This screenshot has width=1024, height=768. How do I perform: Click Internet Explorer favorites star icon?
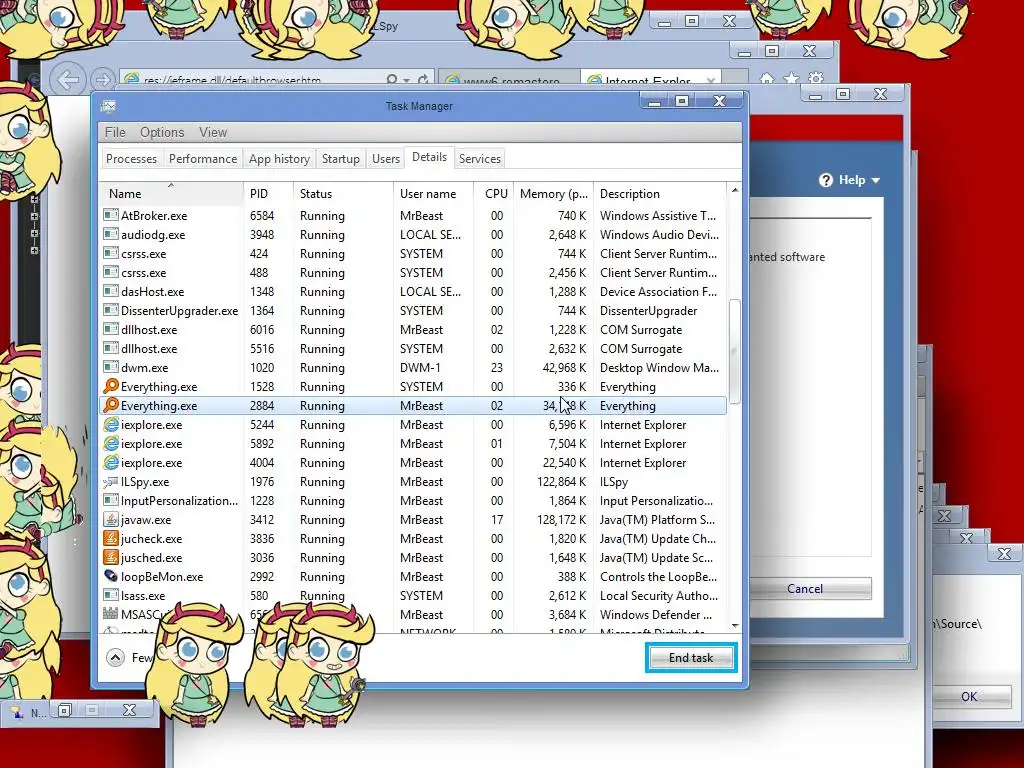tap(792, 78)
